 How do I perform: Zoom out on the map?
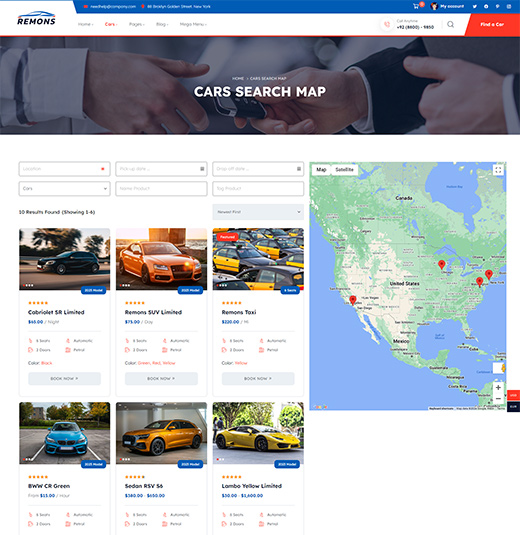pyautogui.click(x=498, y=399)
